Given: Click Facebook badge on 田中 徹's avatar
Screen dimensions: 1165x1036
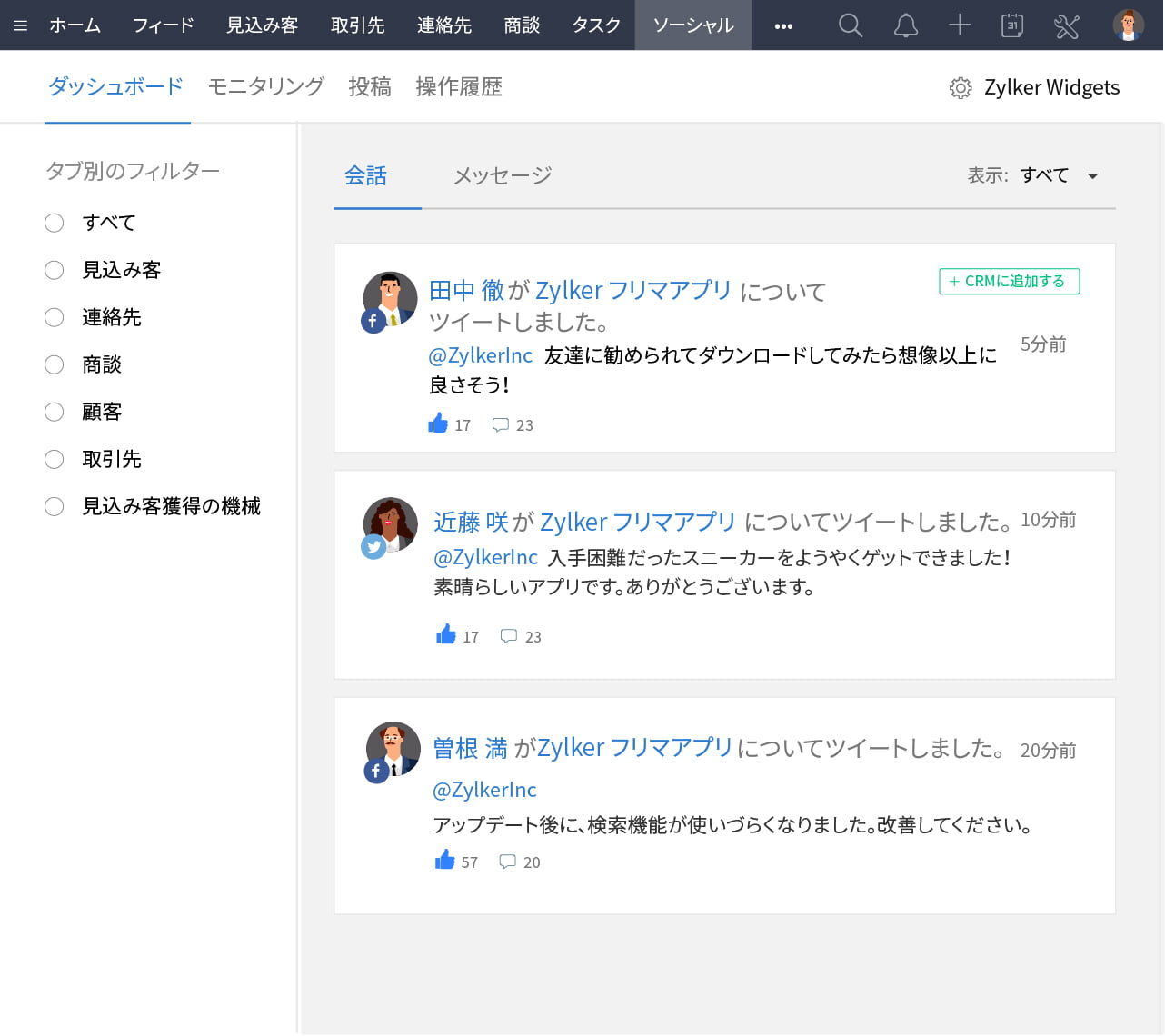Looking at the screenshot, I should click(x=373, y=321).
